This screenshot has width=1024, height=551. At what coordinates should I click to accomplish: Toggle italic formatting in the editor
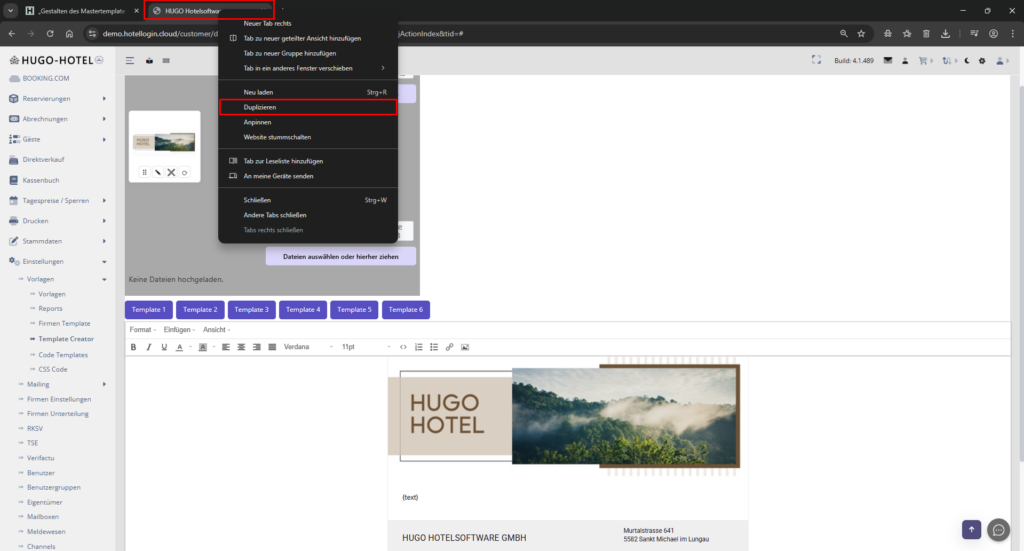pyautogui.click(x=149, y=347)
